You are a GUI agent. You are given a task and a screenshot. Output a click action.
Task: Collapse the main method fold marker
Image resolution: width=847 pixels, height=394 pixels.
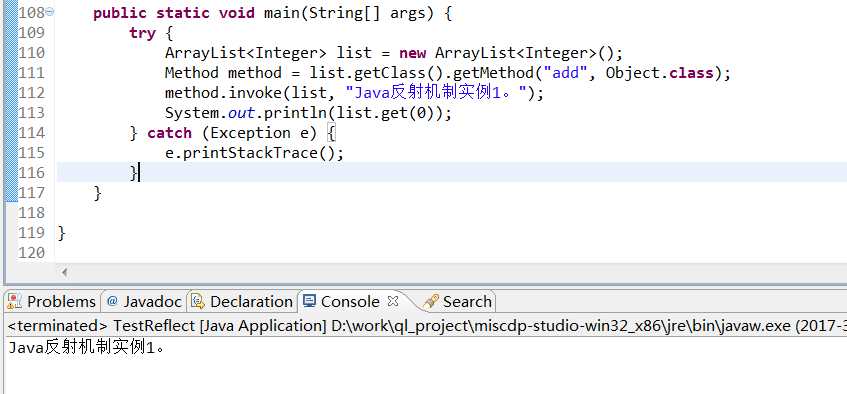coord(50,11)
